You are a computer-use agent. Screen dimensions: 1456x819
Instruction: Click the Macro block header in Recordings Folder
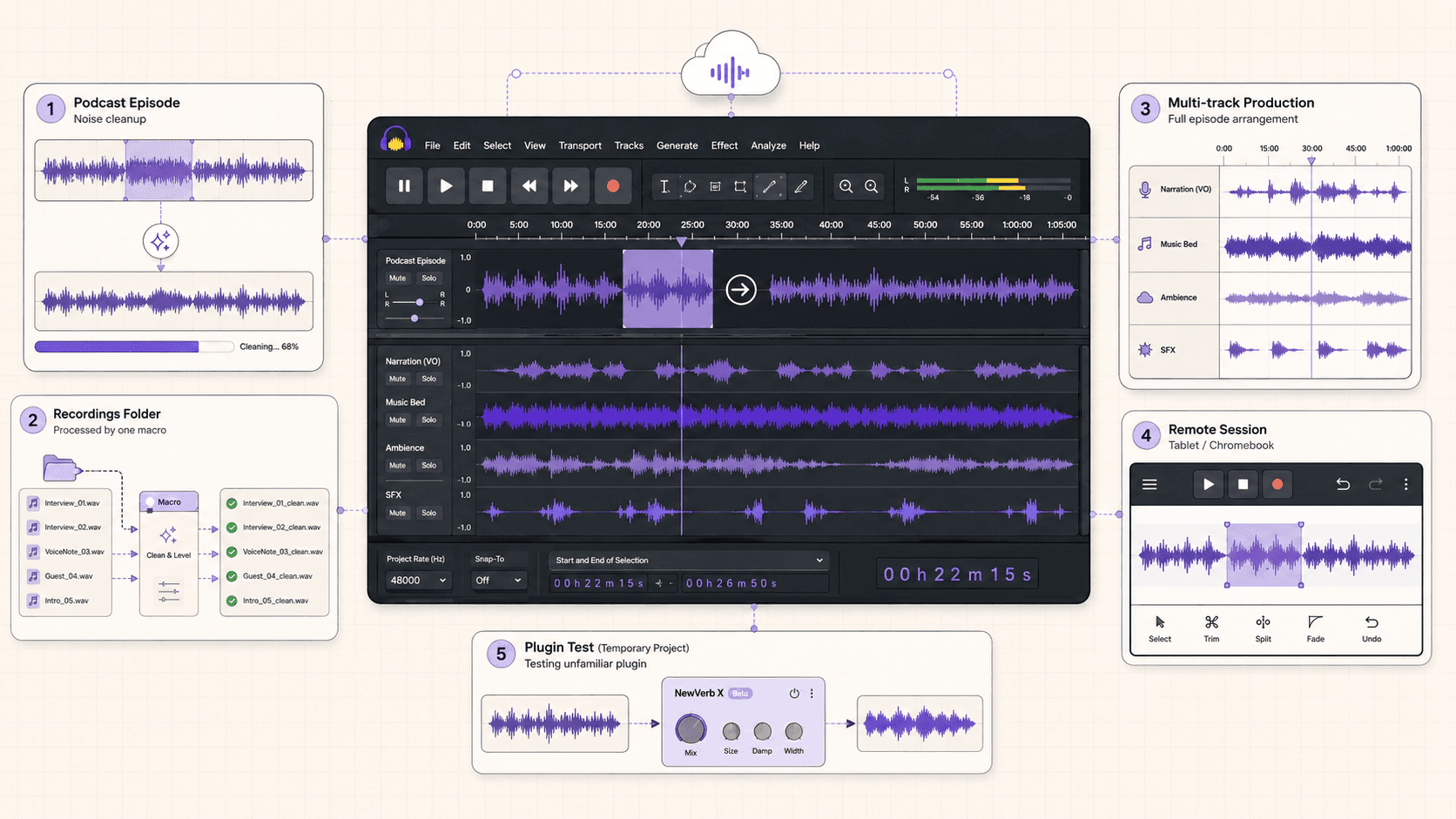[169, 502]
